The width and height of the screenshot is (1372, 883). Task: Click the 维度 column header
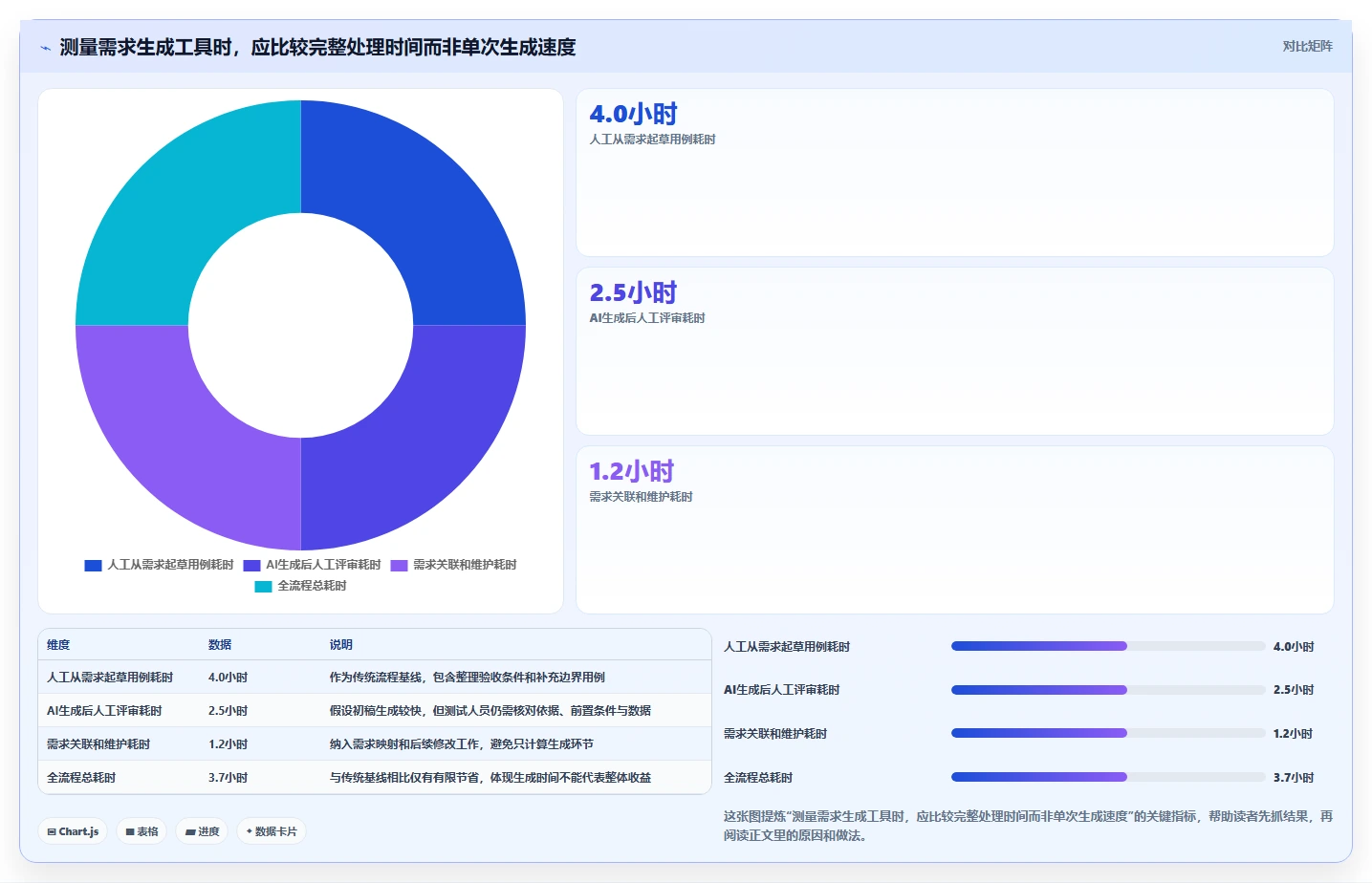[x=58, y=645]
